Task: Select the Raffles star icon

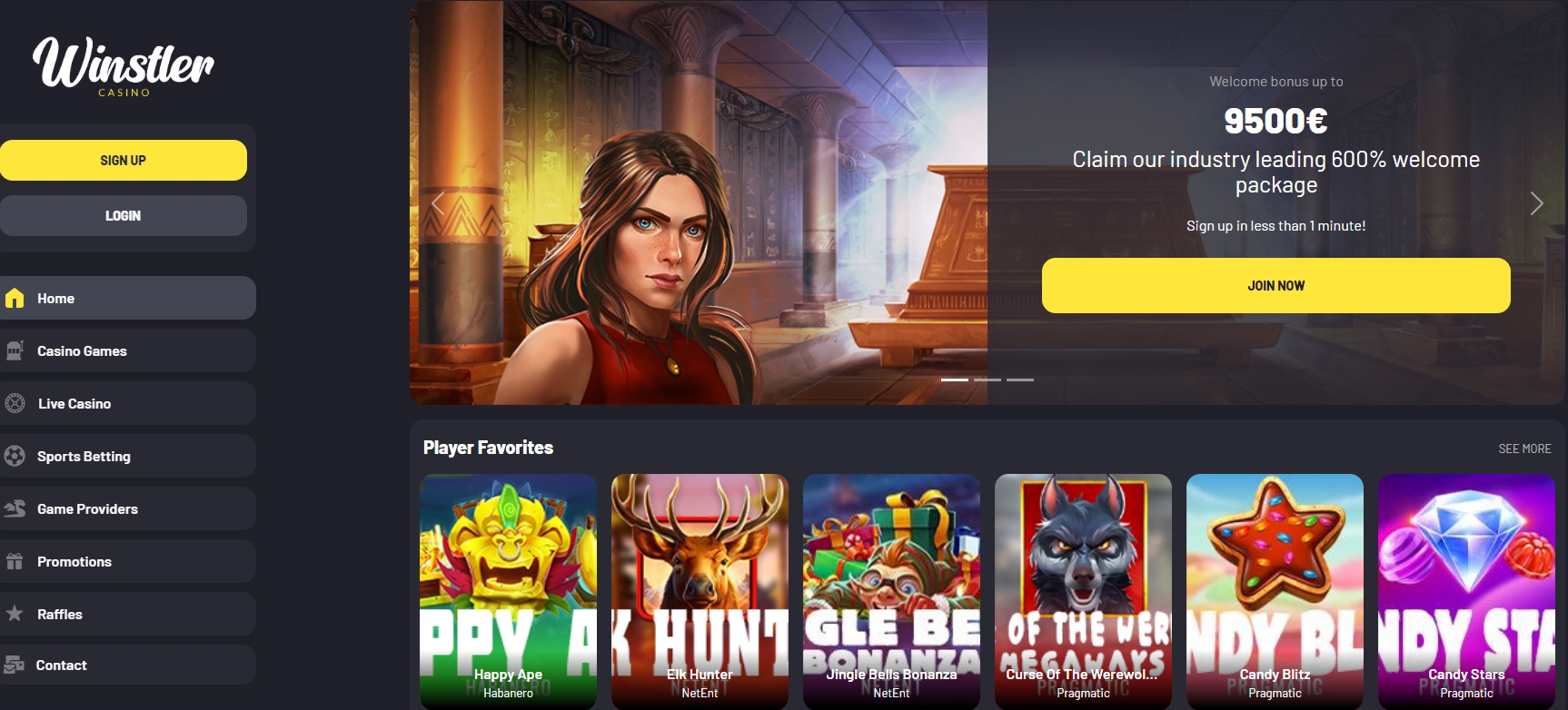Action: click(x=15, y=614)
